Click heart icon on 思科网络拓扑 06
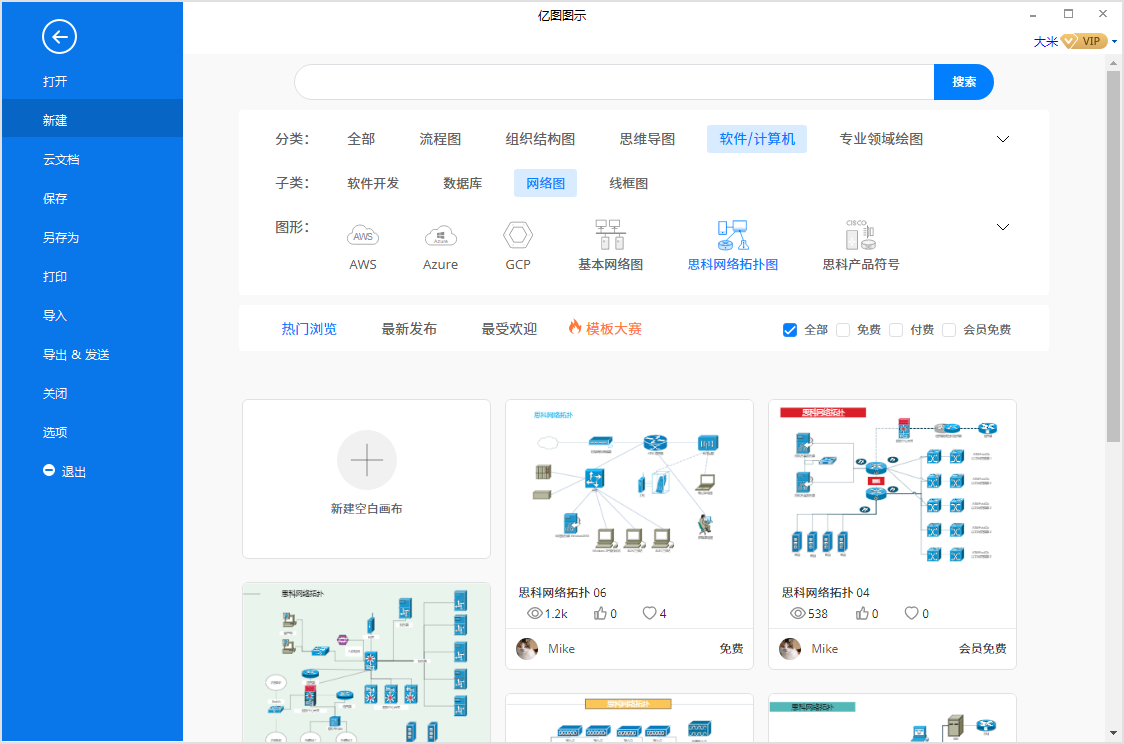1124x744 pixels. click(x=649, y=613)
